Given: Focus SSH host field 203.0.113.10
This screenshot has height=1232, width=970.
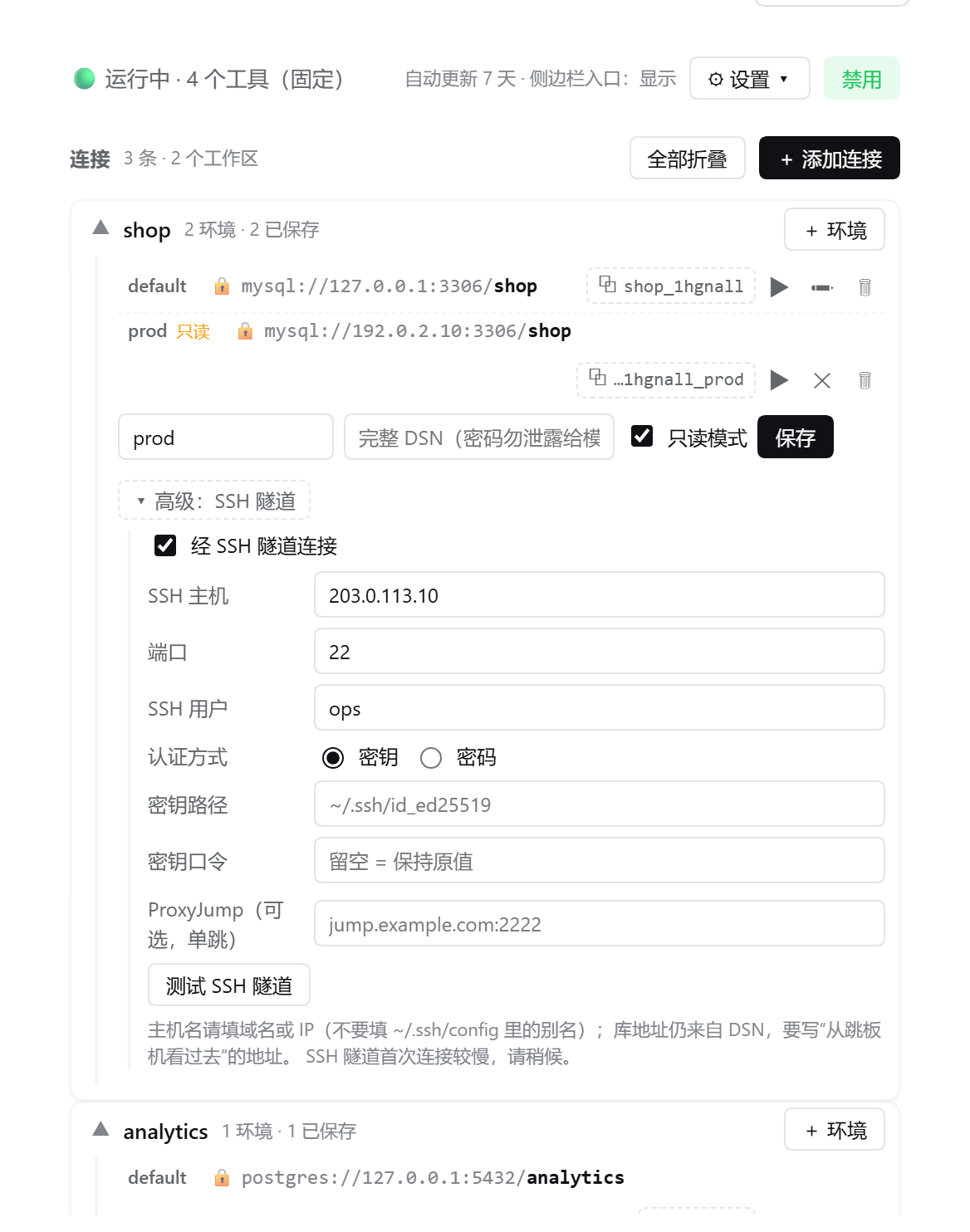Looking at the screenshot, I should coord(600,595).
